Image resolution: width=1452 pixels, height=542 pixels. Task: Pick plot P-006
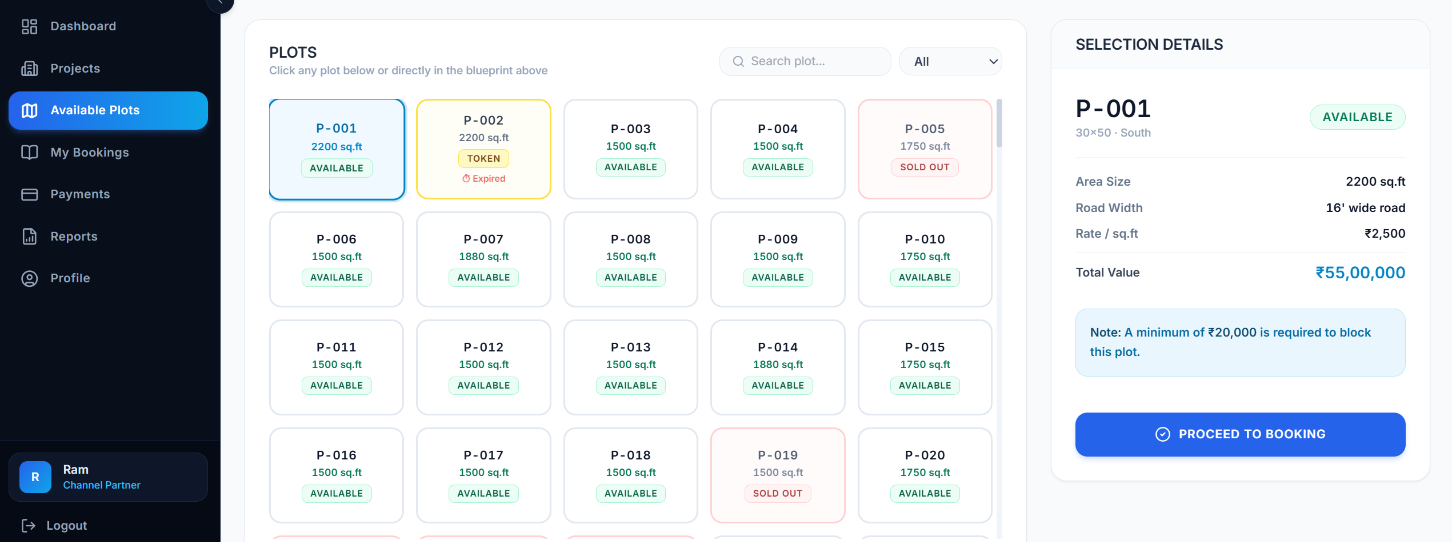[337, 259]
